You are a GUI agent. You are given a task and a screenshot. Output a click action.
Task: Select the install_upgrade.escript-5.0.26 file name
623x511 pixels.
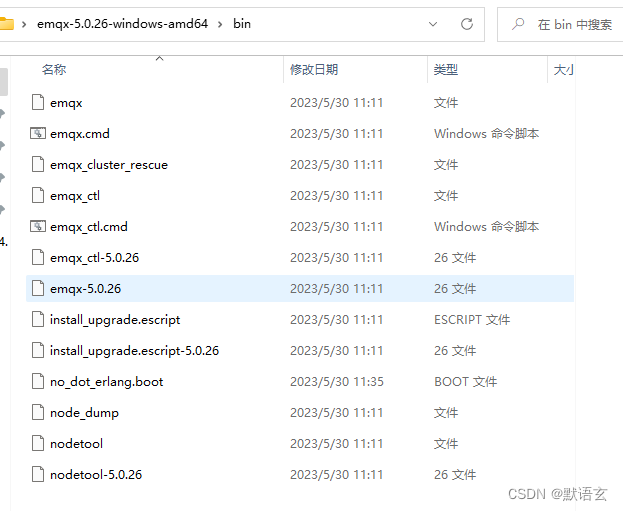pyautogui.click(x=134, y=351)
